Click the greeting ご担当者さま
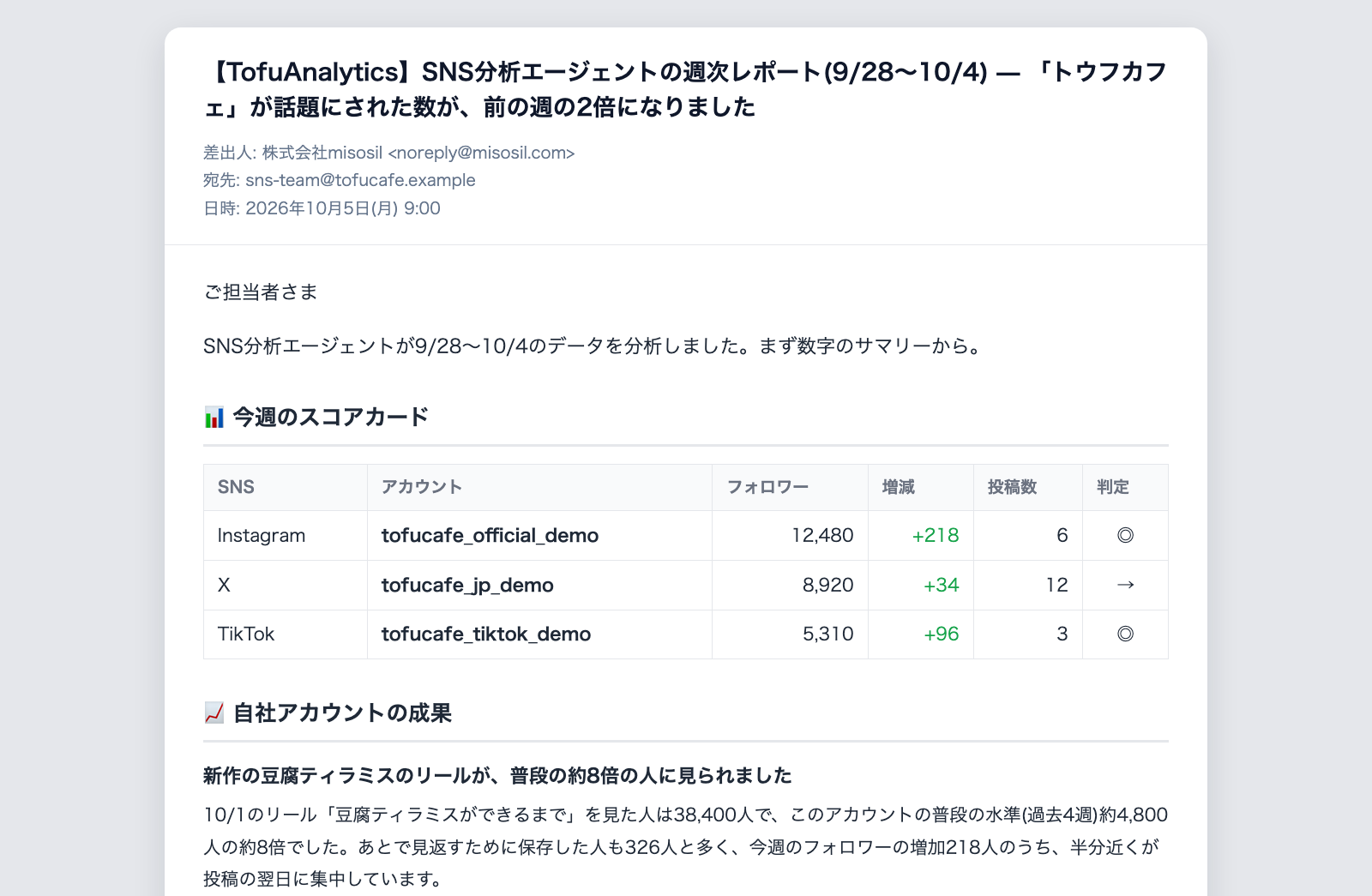 click(x=260, y=292)
